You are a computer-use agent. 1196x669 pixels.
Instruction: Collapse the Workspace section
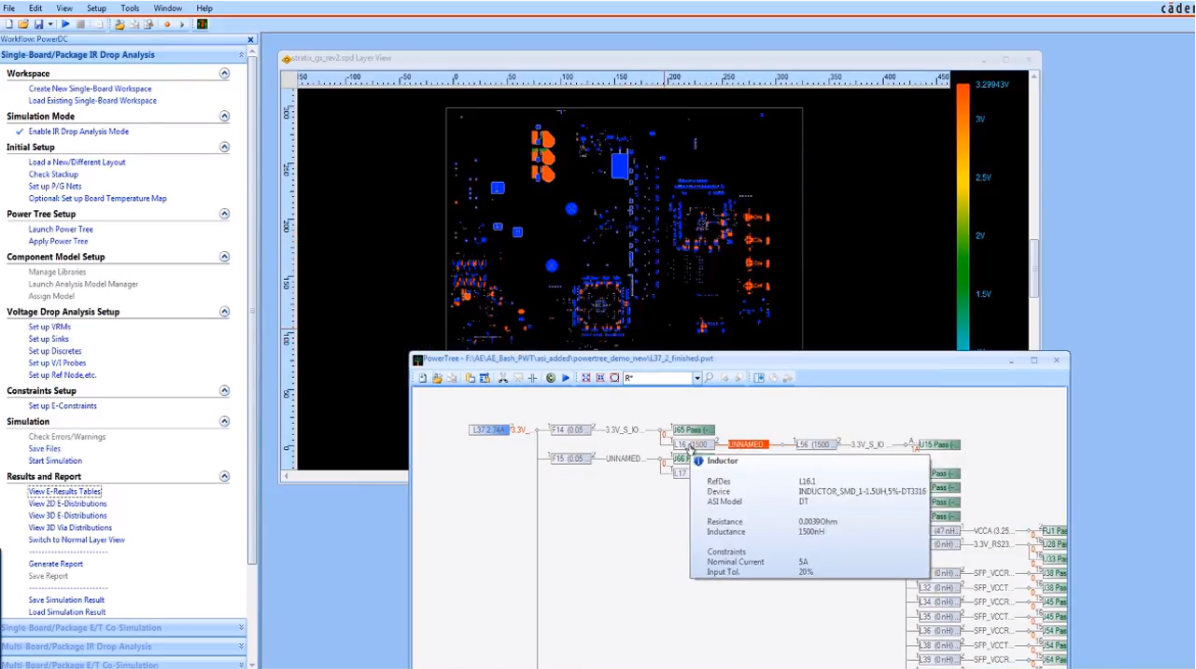pyautogui.click(x=224, y=73)
